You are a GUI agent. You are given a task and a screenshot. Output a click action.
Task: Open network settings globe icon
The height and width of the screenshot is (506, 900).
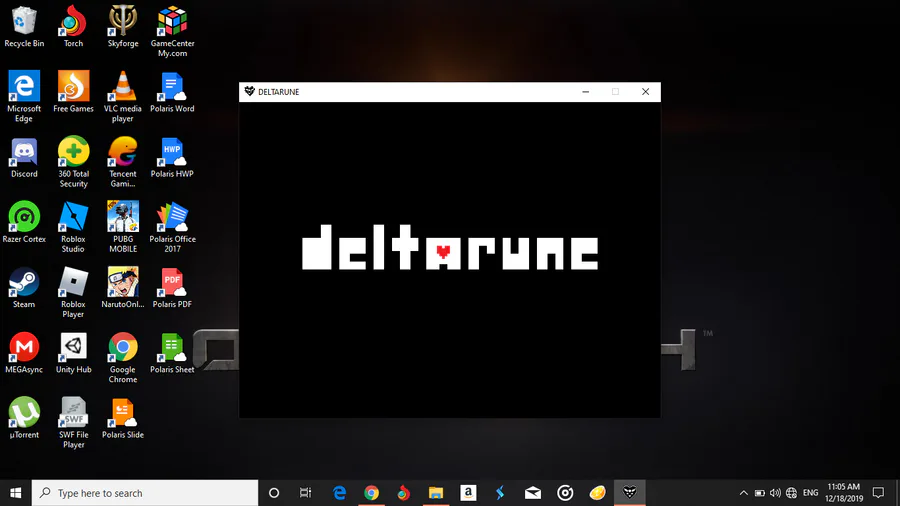792,493
